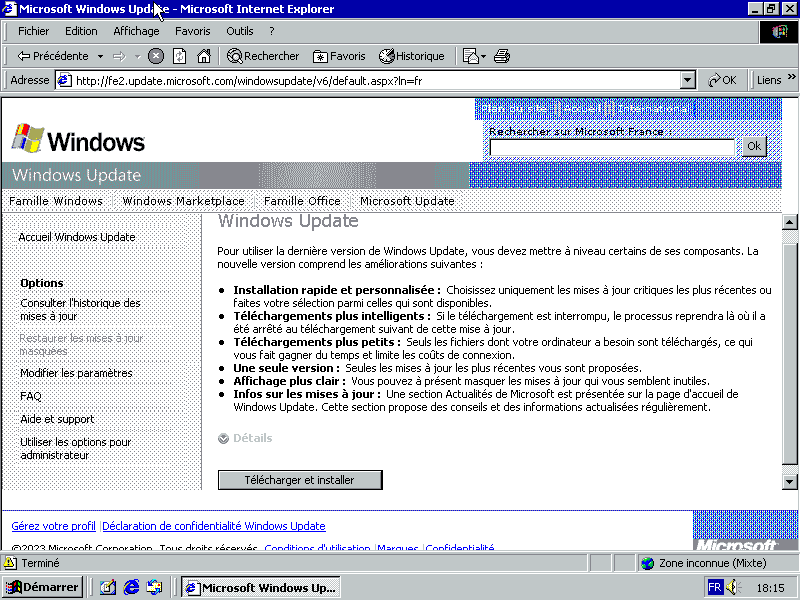The image size is (800, 600).
Task: Click the Show Desktop quick launch icon
Action: [x=108, y=588]
